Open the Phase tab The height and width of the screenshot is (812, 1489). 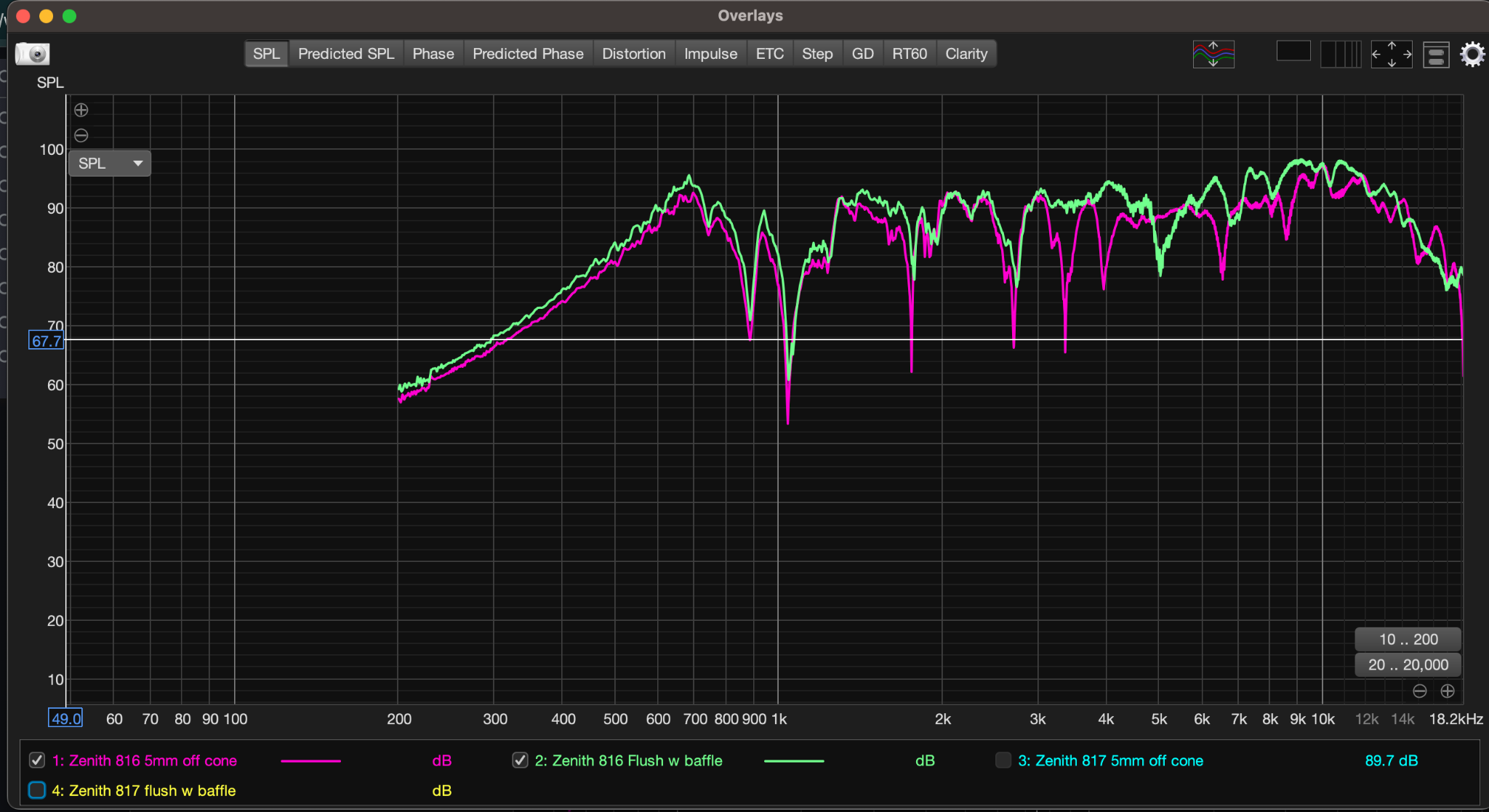[433, 54]
